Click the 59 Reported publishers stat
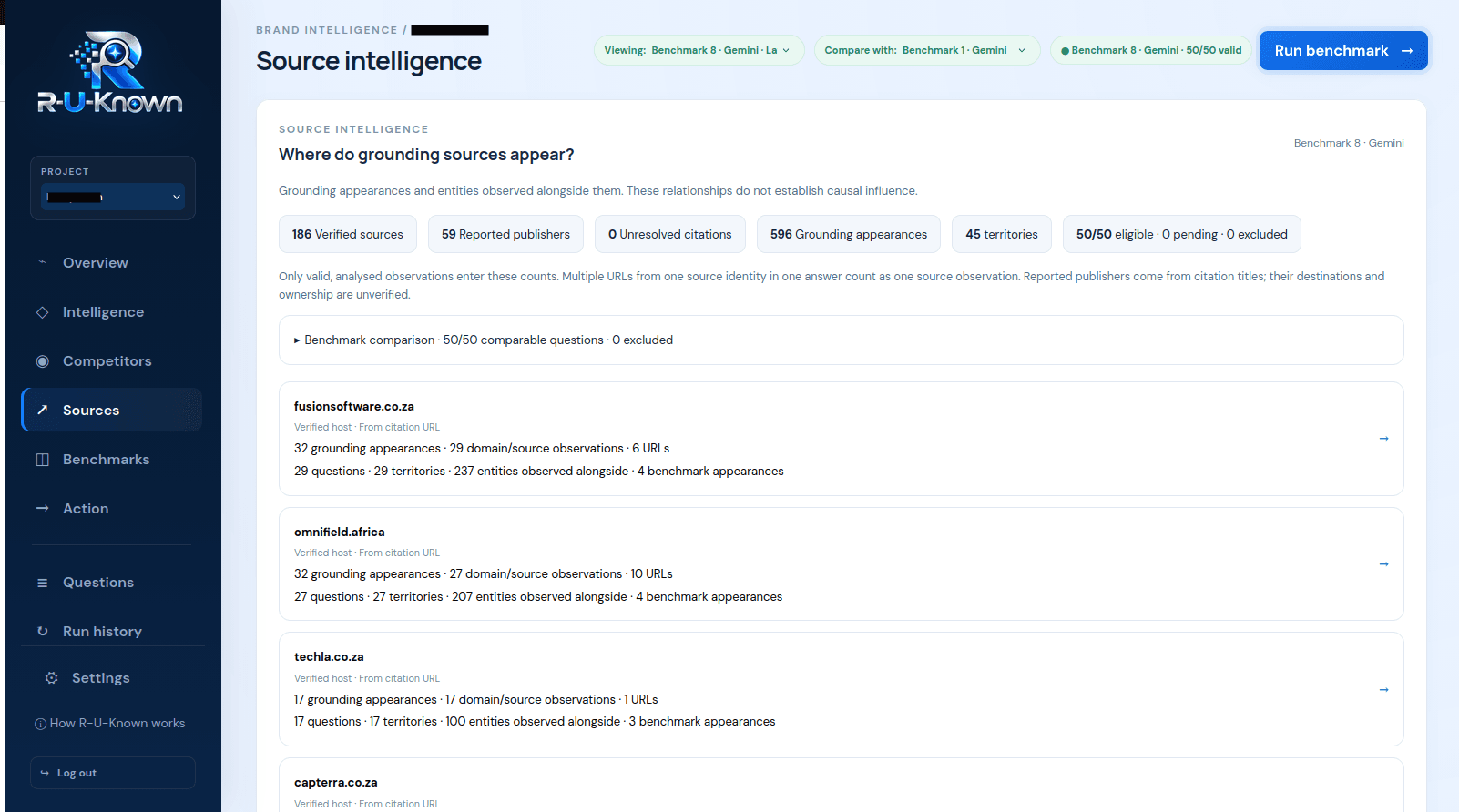 505,234
